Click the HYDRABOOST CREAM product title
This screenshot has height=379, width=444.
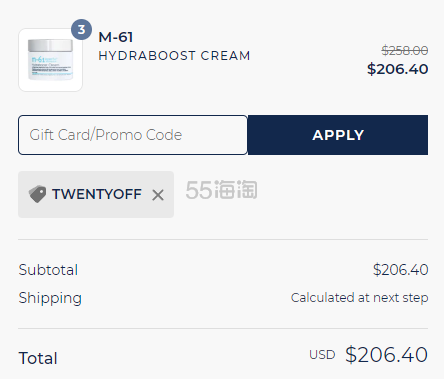point(174,56)
